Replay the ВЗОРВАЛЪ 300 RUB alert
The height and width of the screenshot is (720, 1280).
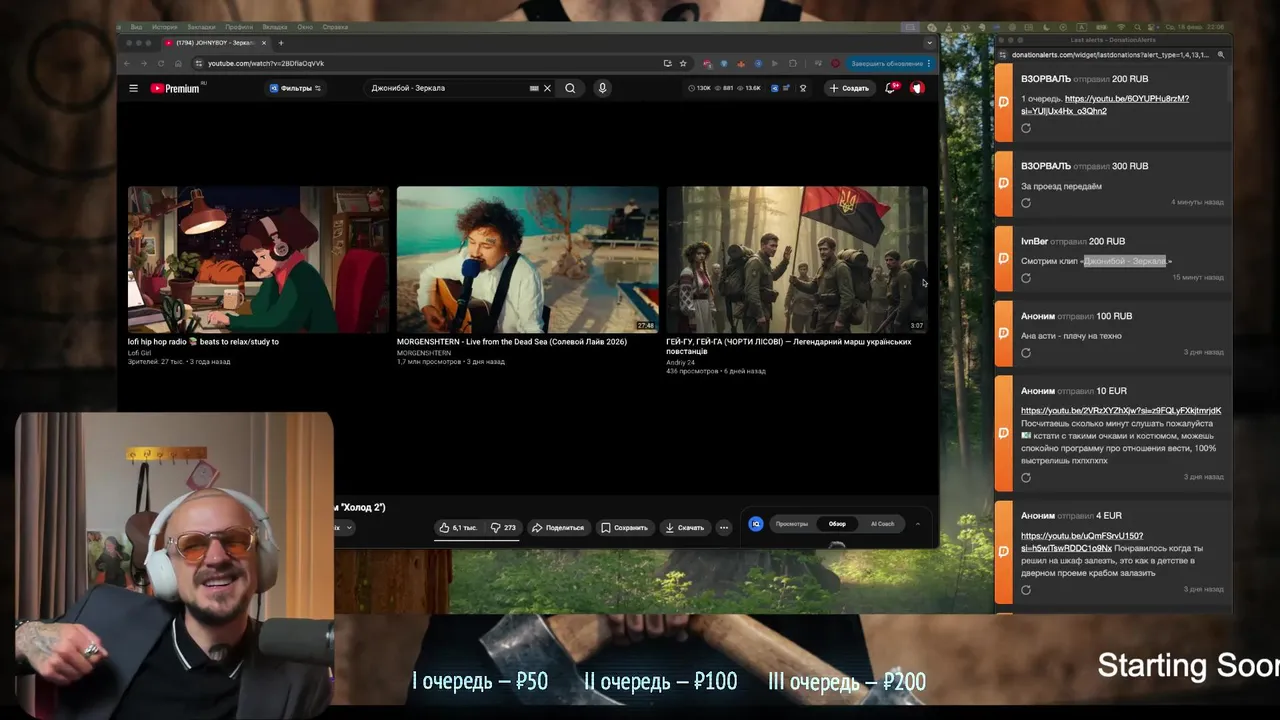(x=1026, y=203)
